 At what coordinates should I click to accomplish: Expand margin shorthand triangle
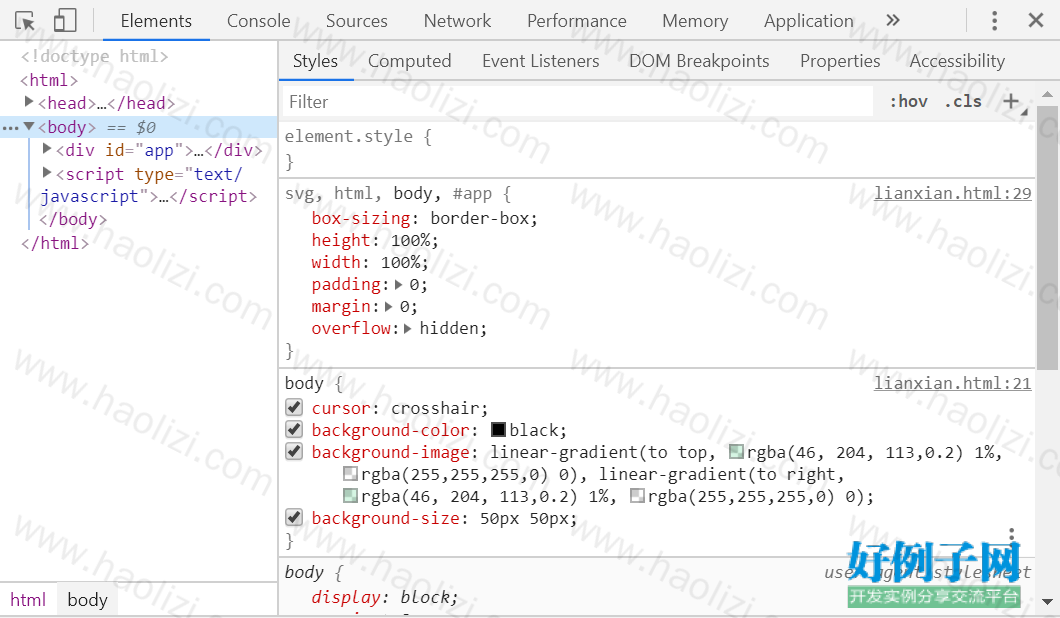(x=389, y=306)
